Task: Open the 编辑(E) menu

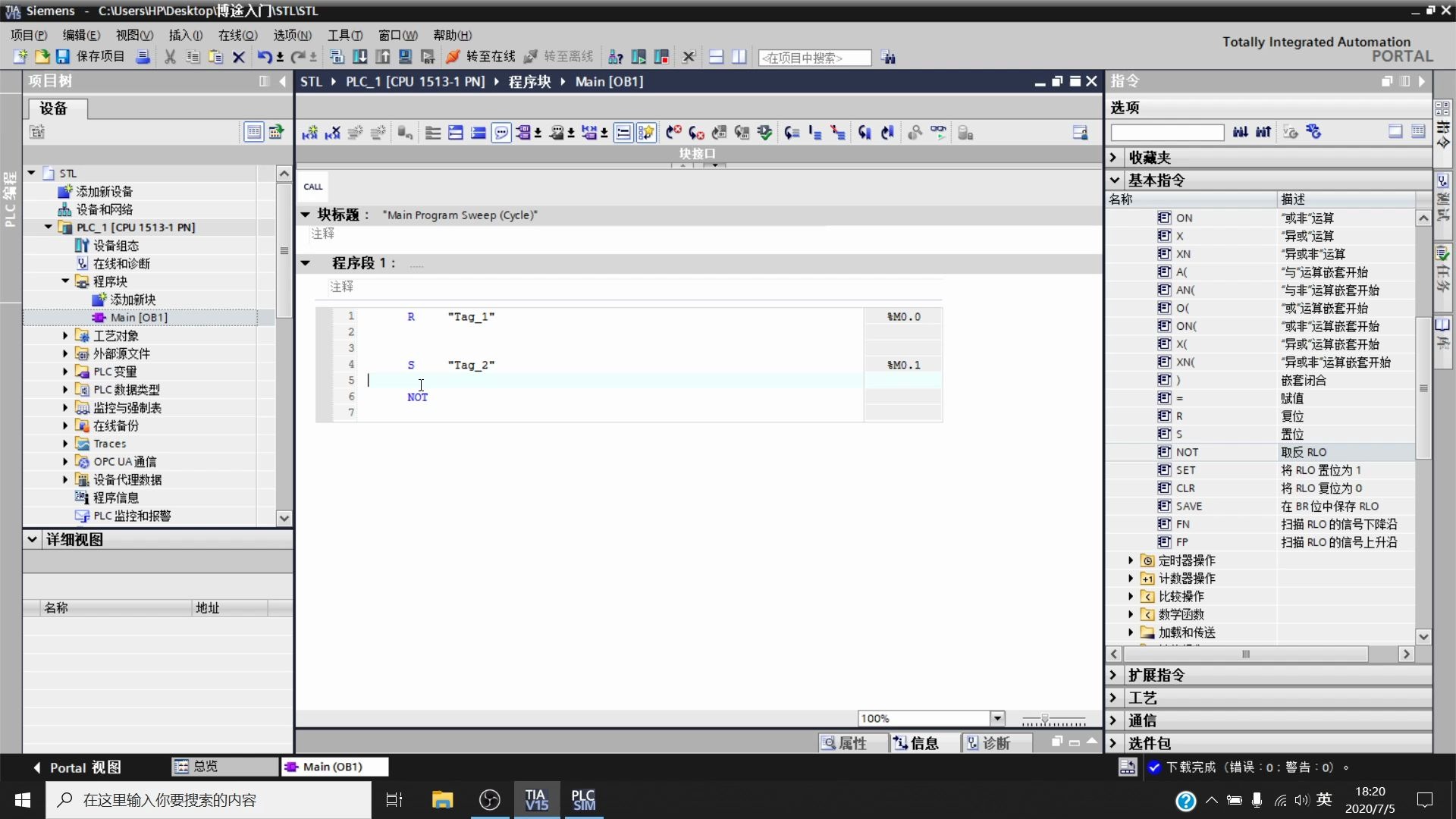Action: (81, 35)
